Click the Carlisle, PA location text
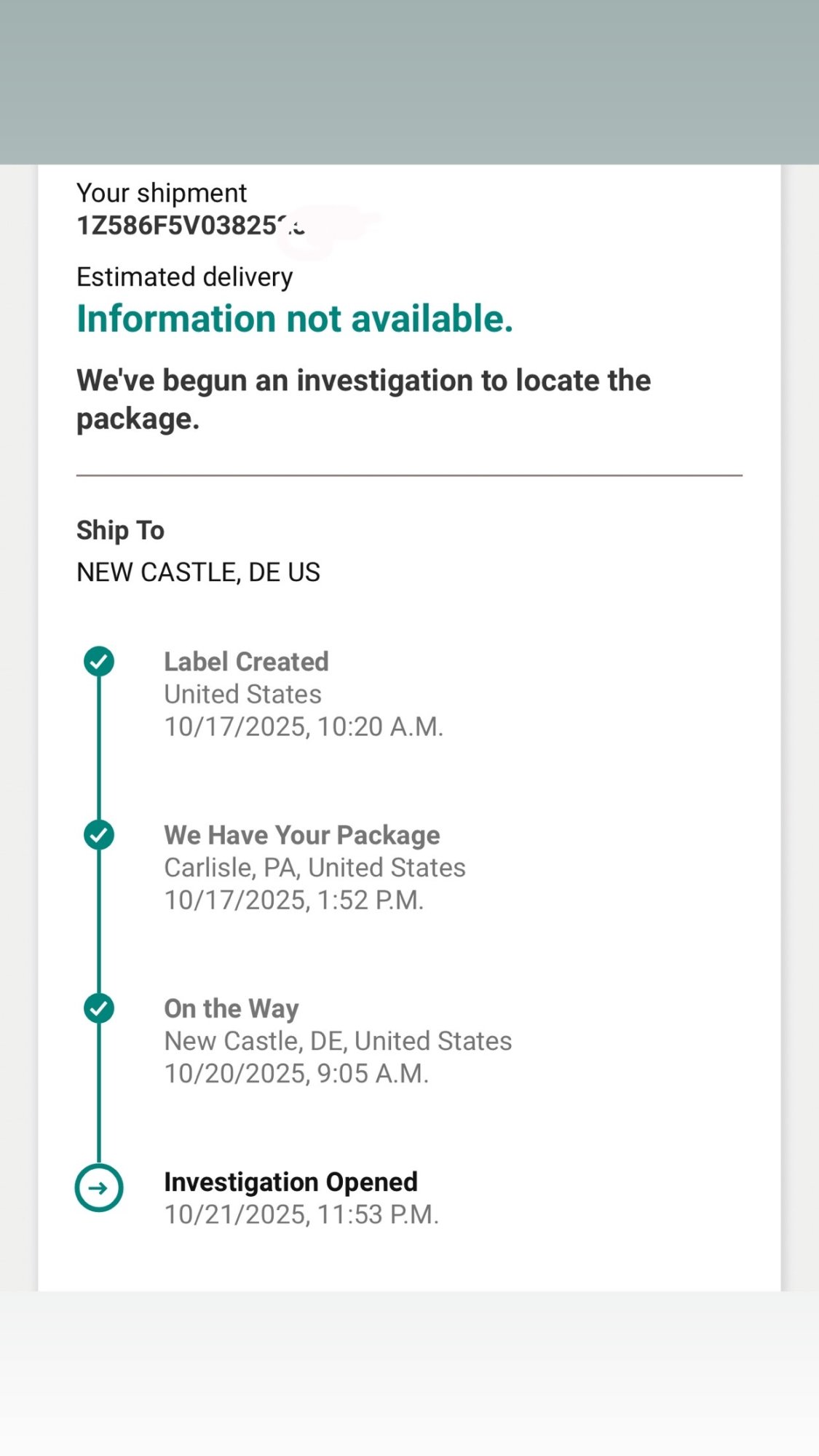Screen dimensions: 819x1456 pyautogui.click(x=314, y=868)
